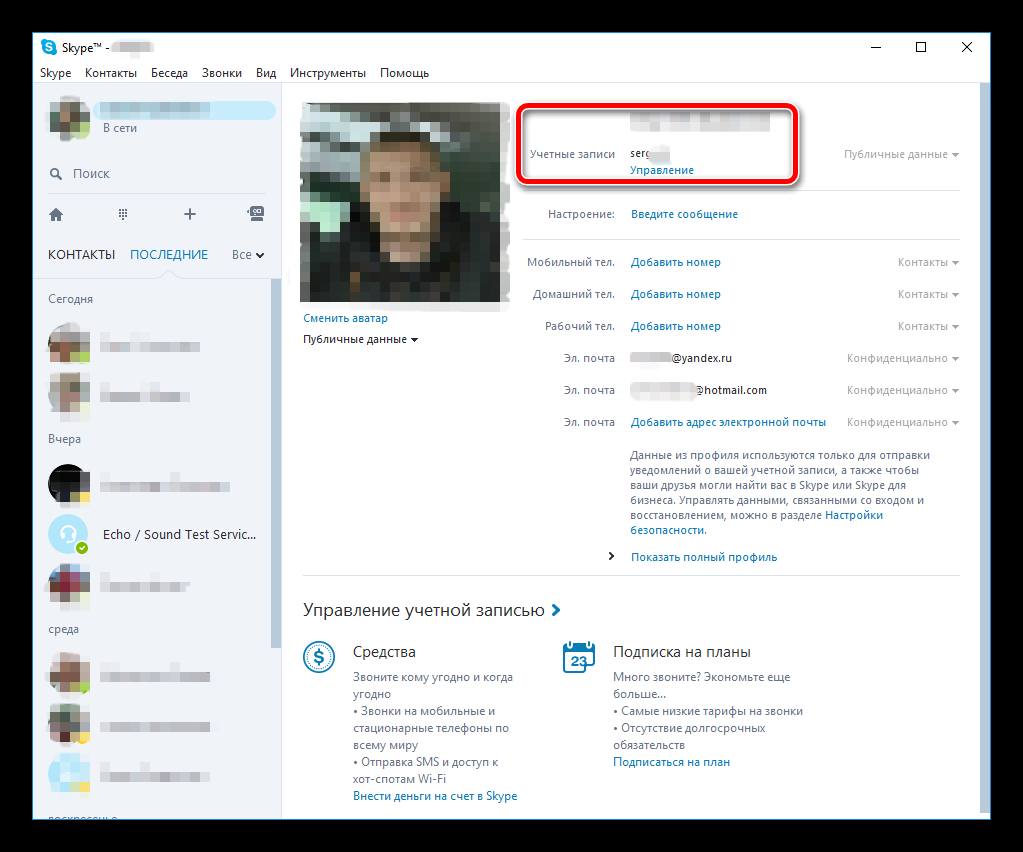Open the bots icon in sidebar
Viewport: 1023px width, 852px height.
256,214
